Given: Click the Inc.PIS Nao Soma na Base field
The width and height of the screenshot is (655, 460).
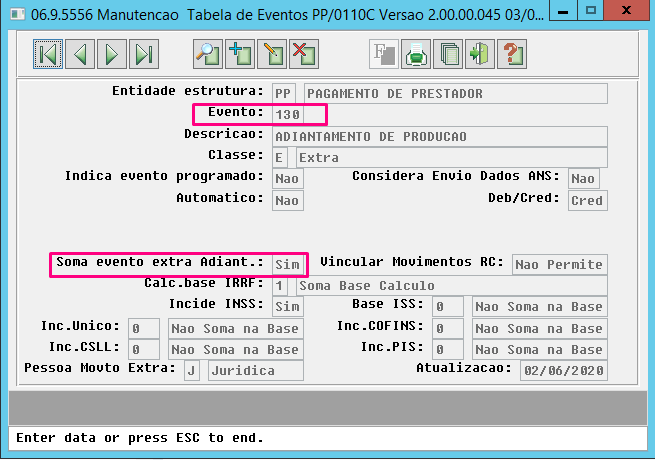Looking at the screenshot, I should [x=540, y=349].
